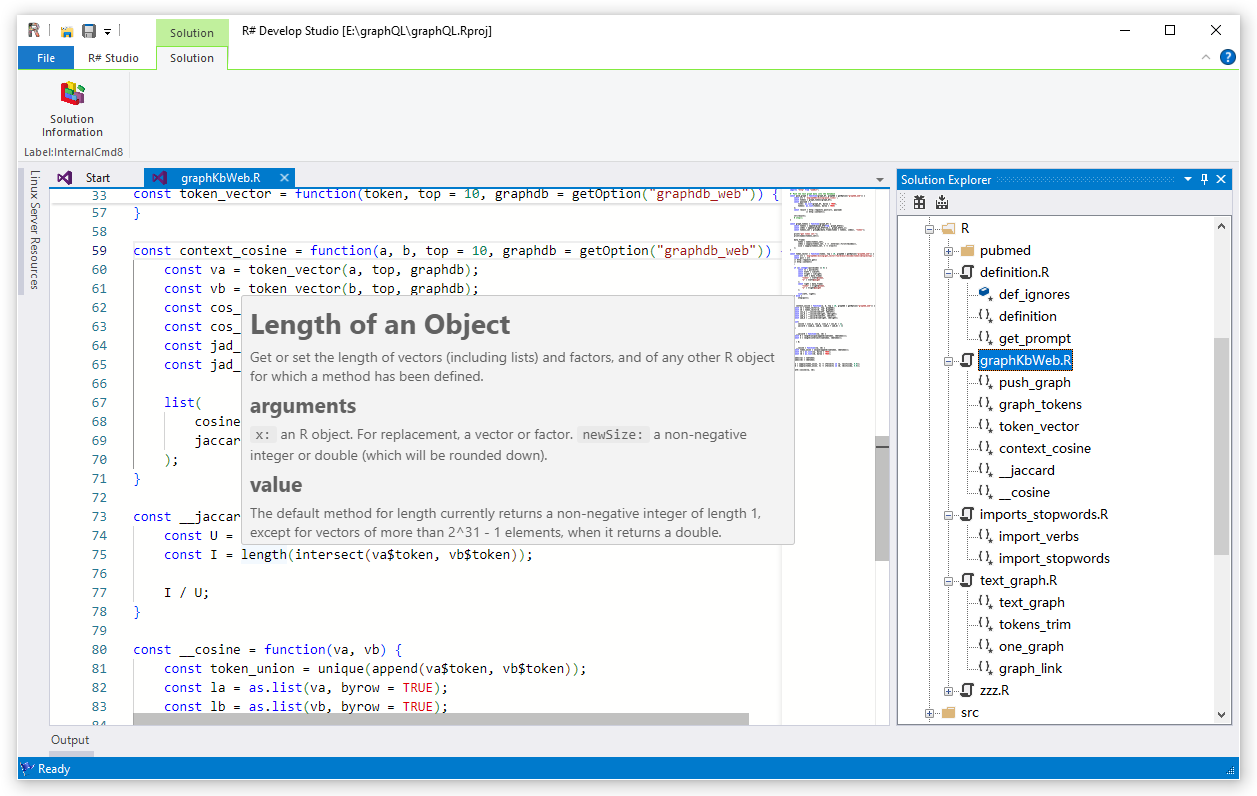This screenshot has width=1257, height=796.
Task: Click the Solution Explorer vertical scrollbar thumb
Action: tap(1221, 445)
